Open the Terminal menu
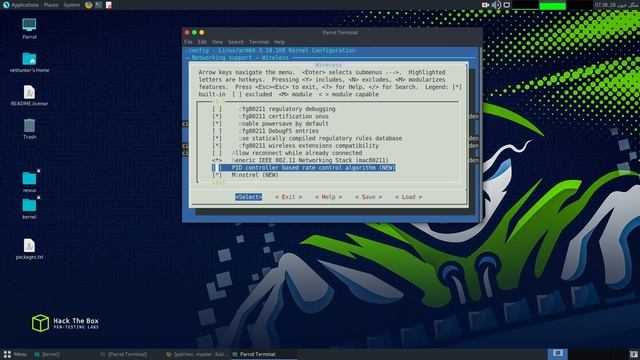Screen dimensions: 640x360 click(x=259, y=42)
